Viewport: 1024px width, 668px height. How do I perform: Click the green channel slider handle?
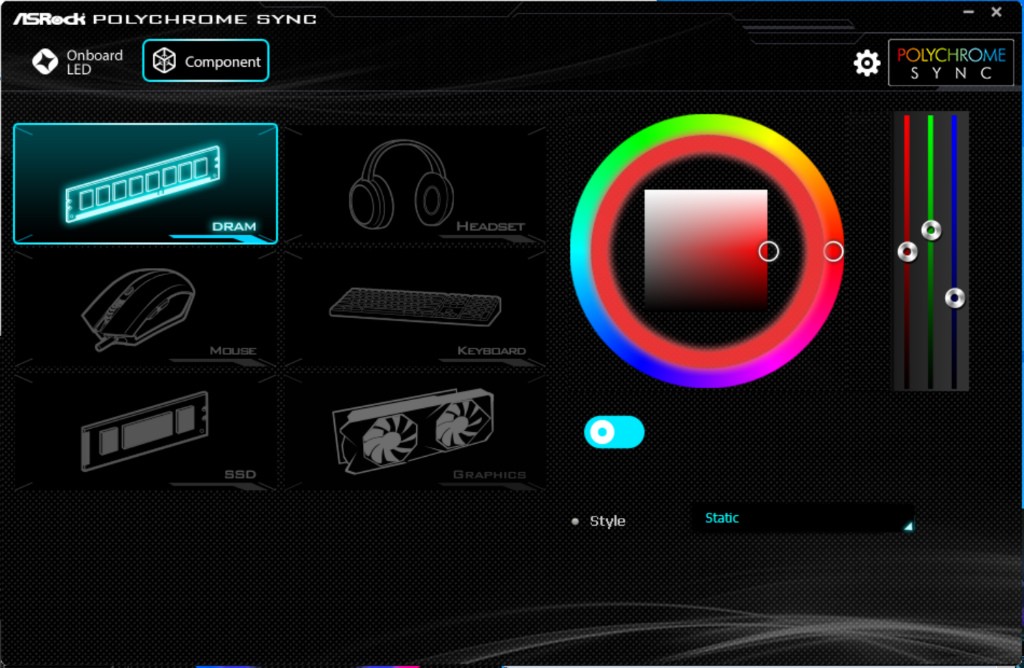click(931, 230)
